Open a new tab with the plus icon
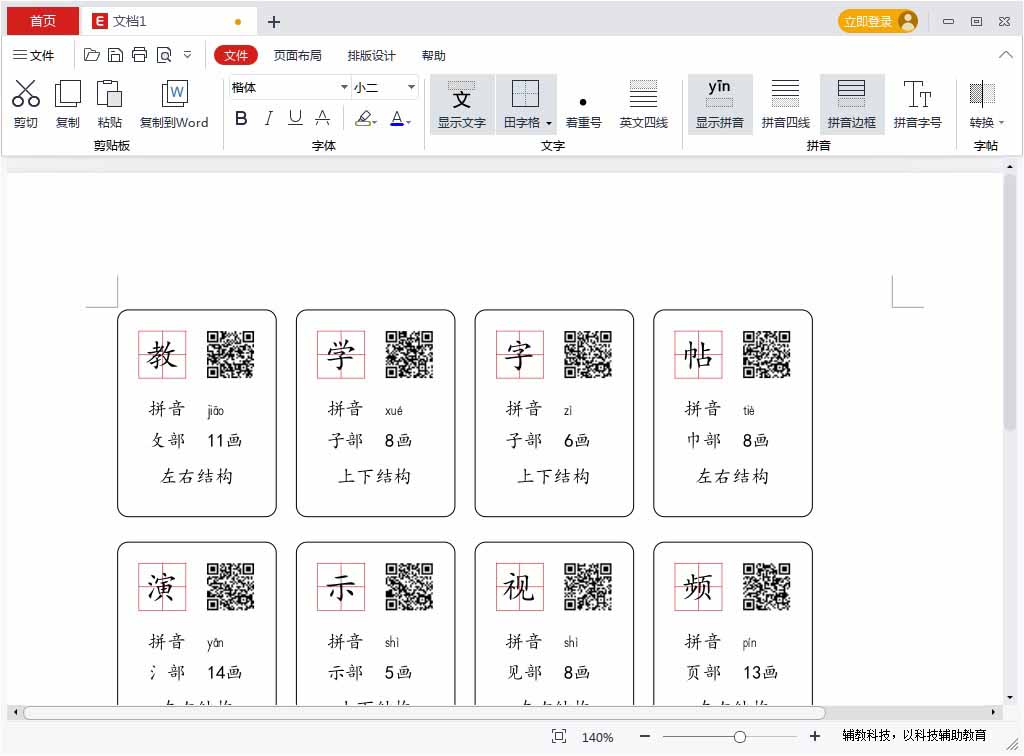This screenshot has width=1024, height=756. (x=274, y=22)
